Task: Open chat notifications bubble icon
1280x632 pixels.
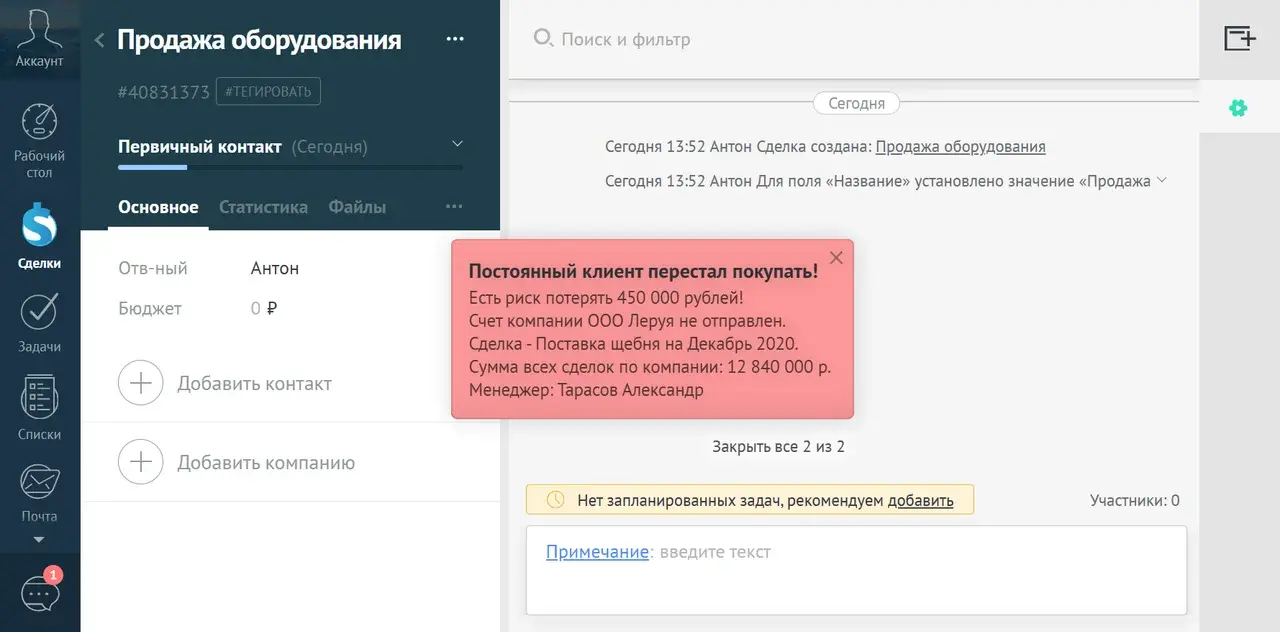Action: [40, 592]
